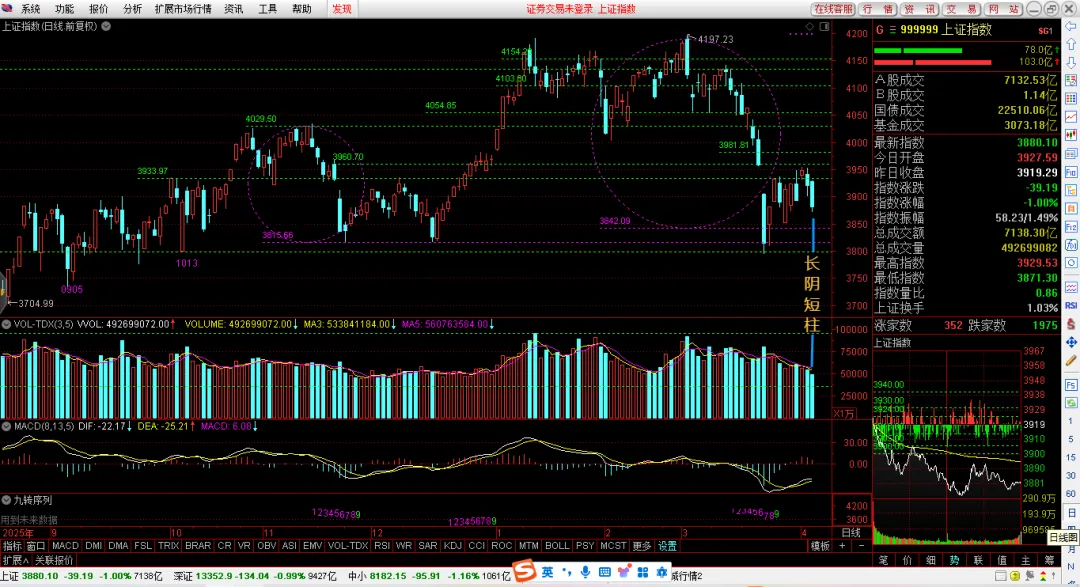The height and width of the screenshot is (587, 1080).
Task: Click the minus zoom-out button beside 模板
Action: 861,546
